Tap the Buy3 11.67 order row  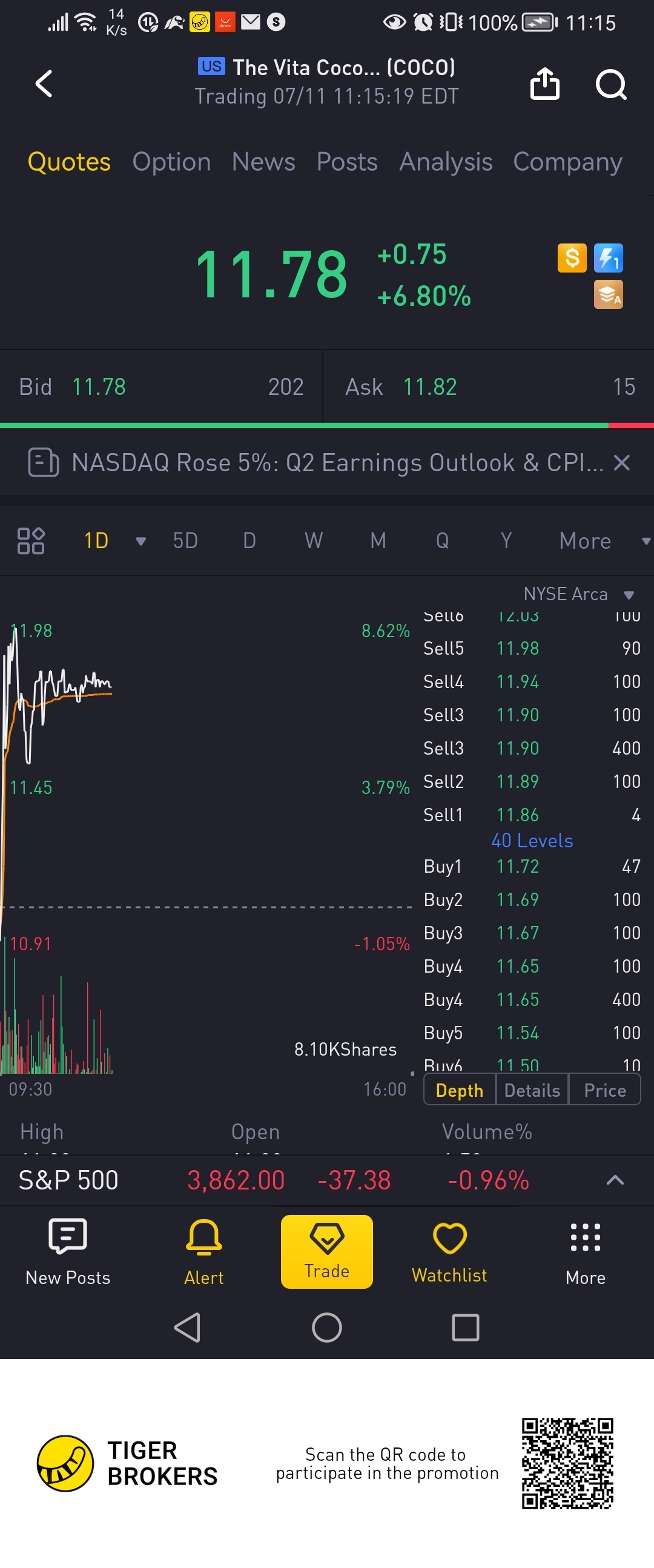(x=532, y=933)
